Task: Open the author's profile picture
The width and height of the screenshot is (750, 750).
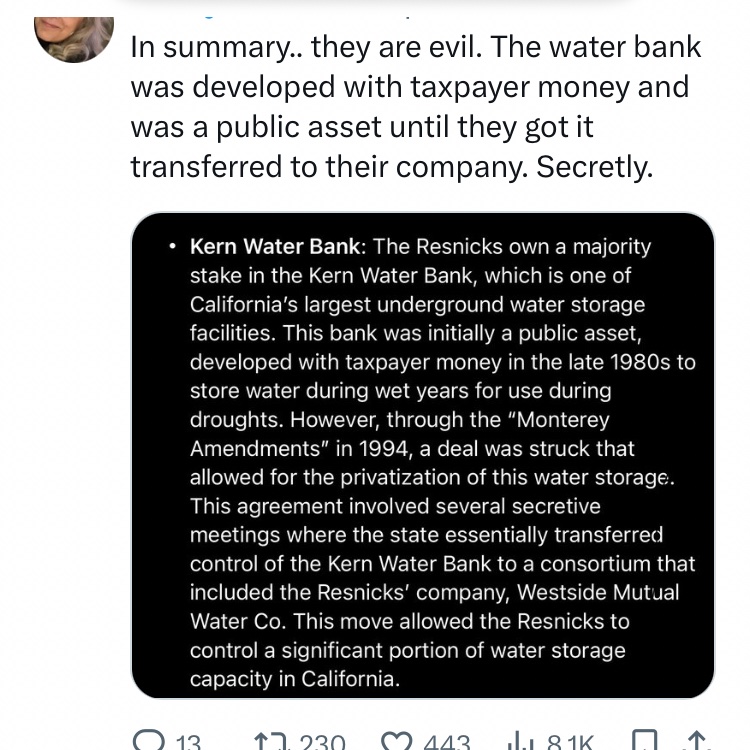Action: point(74,39)
